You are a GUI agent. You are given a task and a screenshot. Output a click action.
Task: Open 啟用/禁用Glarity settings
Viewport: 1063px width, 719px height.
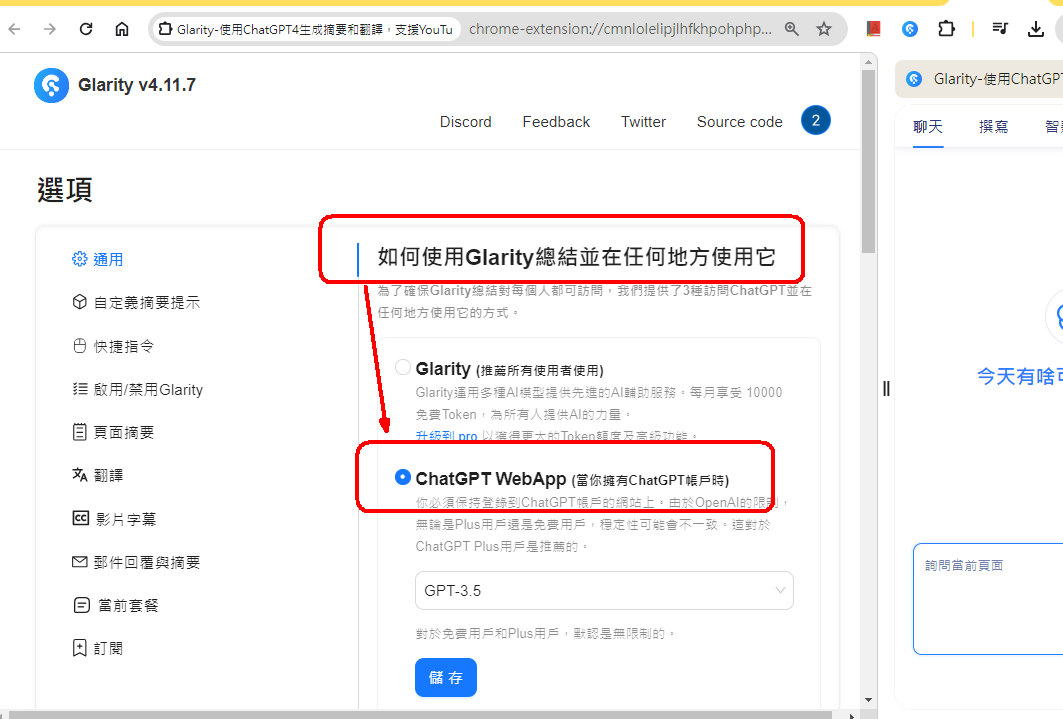click(138, 390)
